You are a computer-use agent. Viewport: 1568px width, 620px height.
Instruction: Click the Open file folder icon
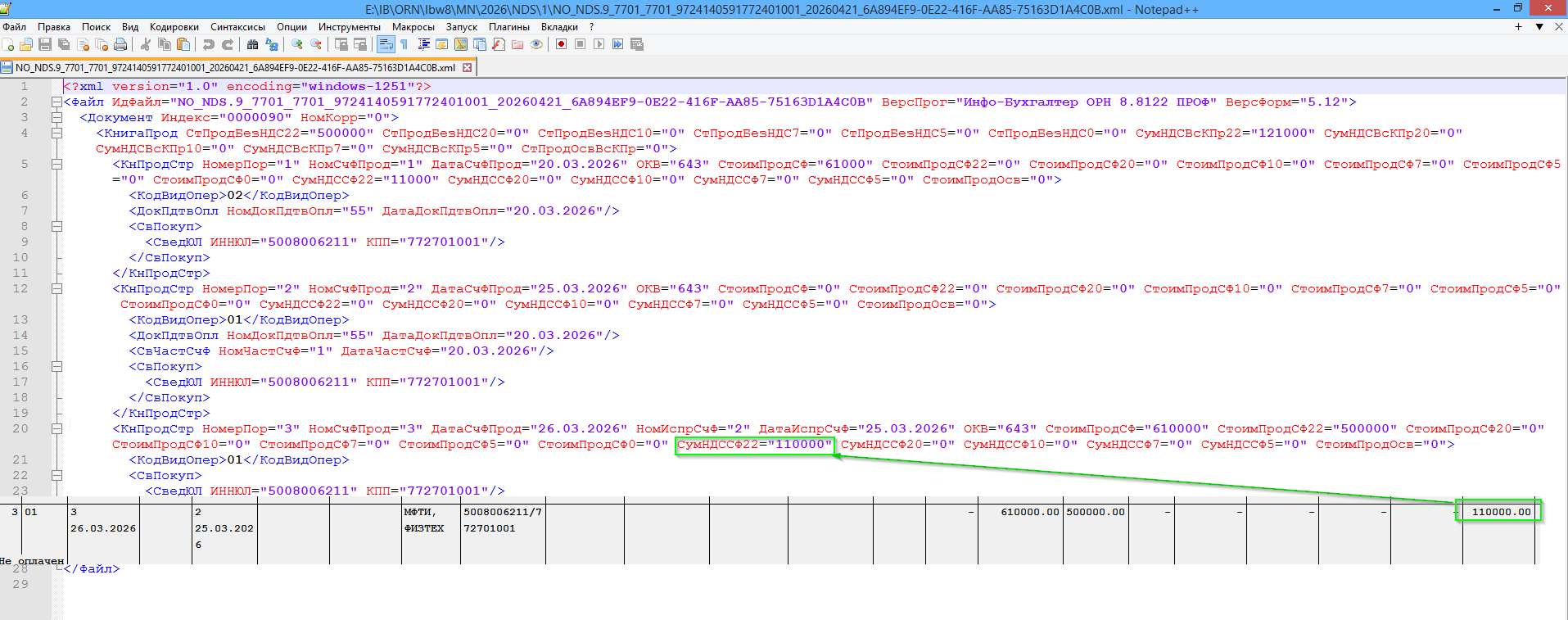tap(26, 44)
